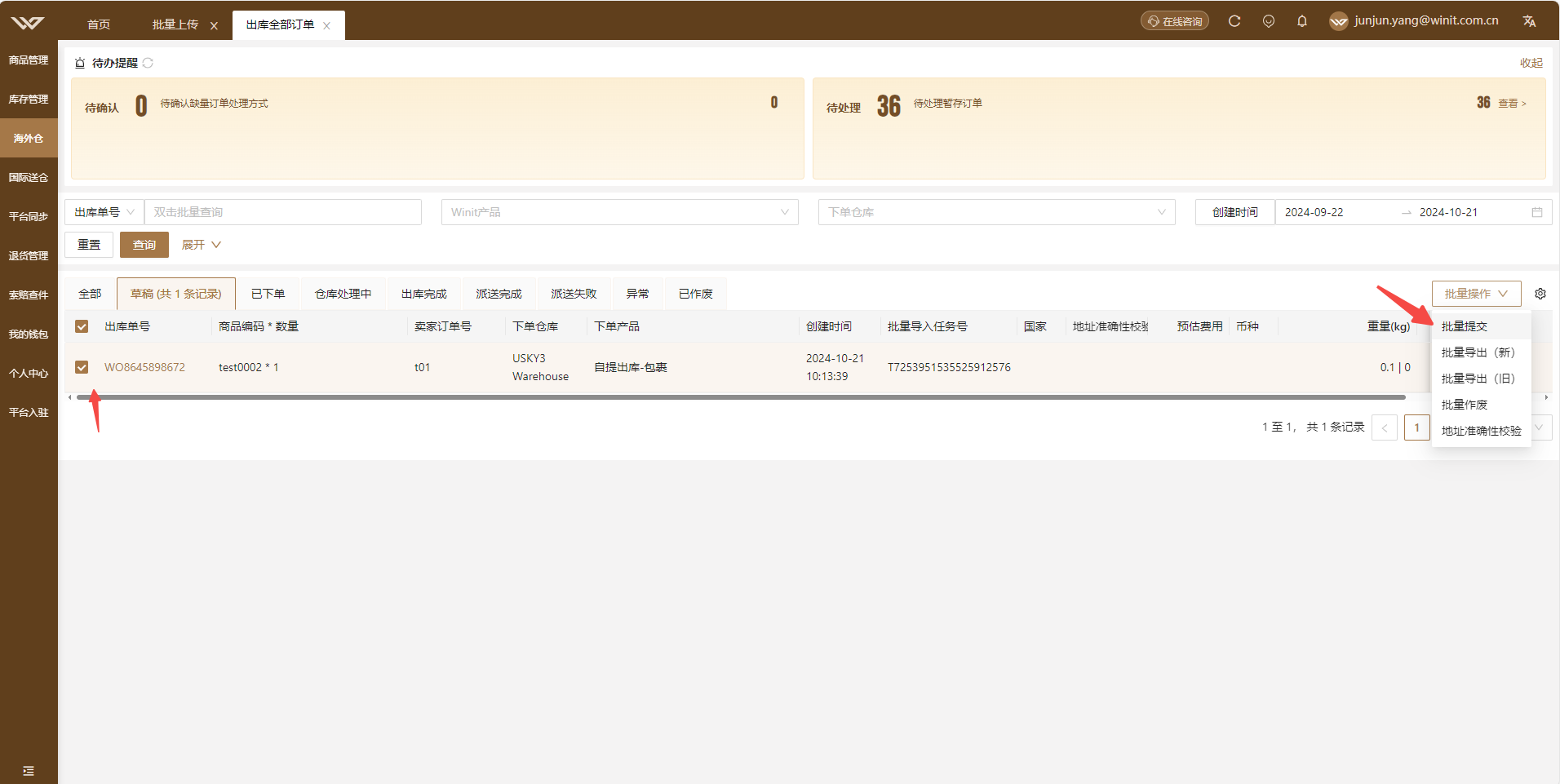Click the Winit logo icon
Image resolution: width=1560 pixels, height=784 pixels.
click(x=28, y=22)
